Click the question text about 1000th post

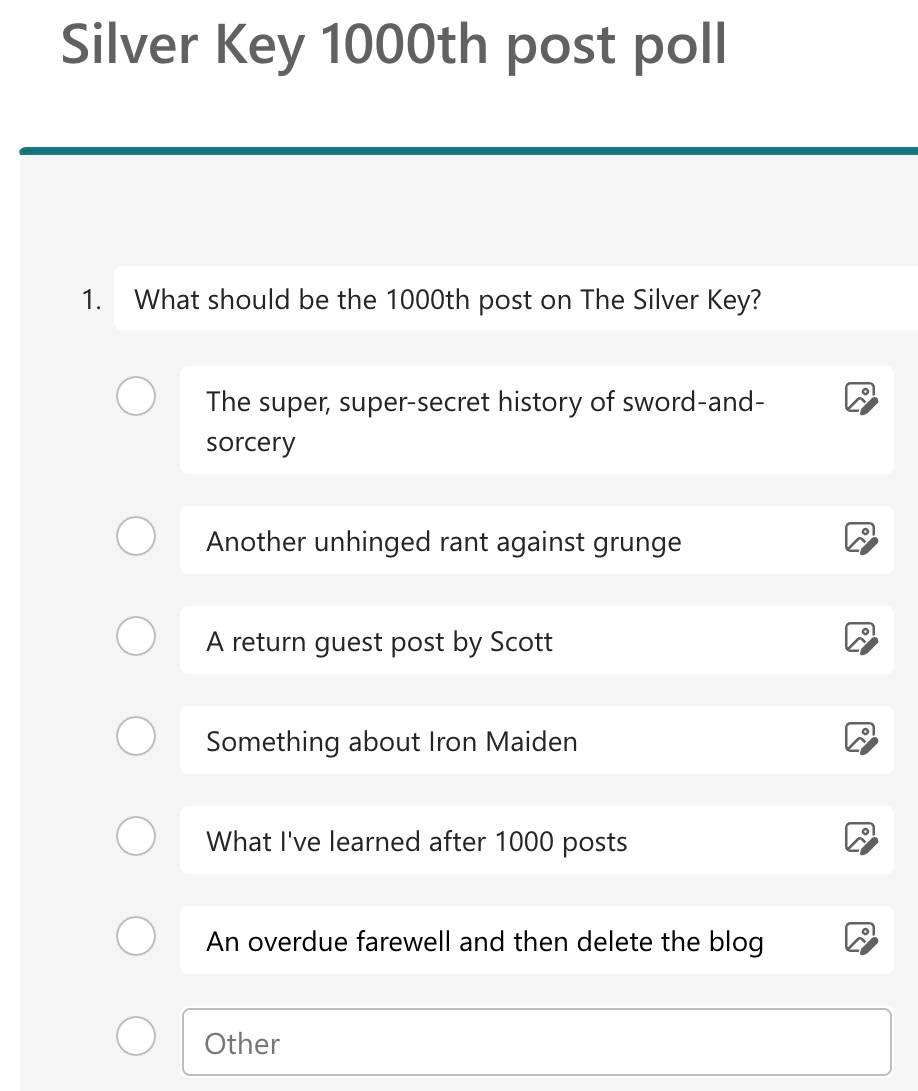[447, 299]
